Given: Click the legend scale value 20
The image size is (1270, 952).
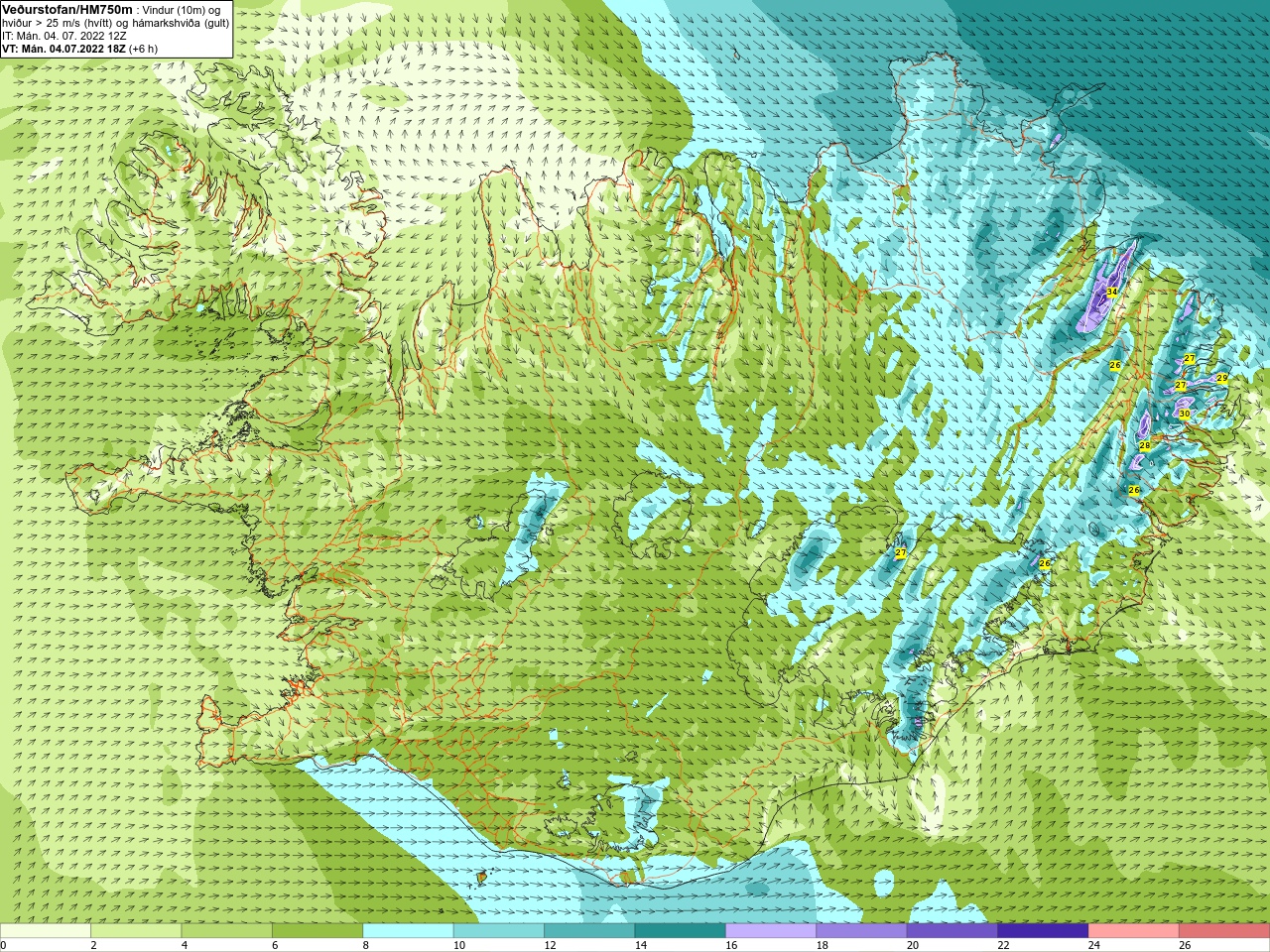Looking at the screenshot, I should (913, 945).
